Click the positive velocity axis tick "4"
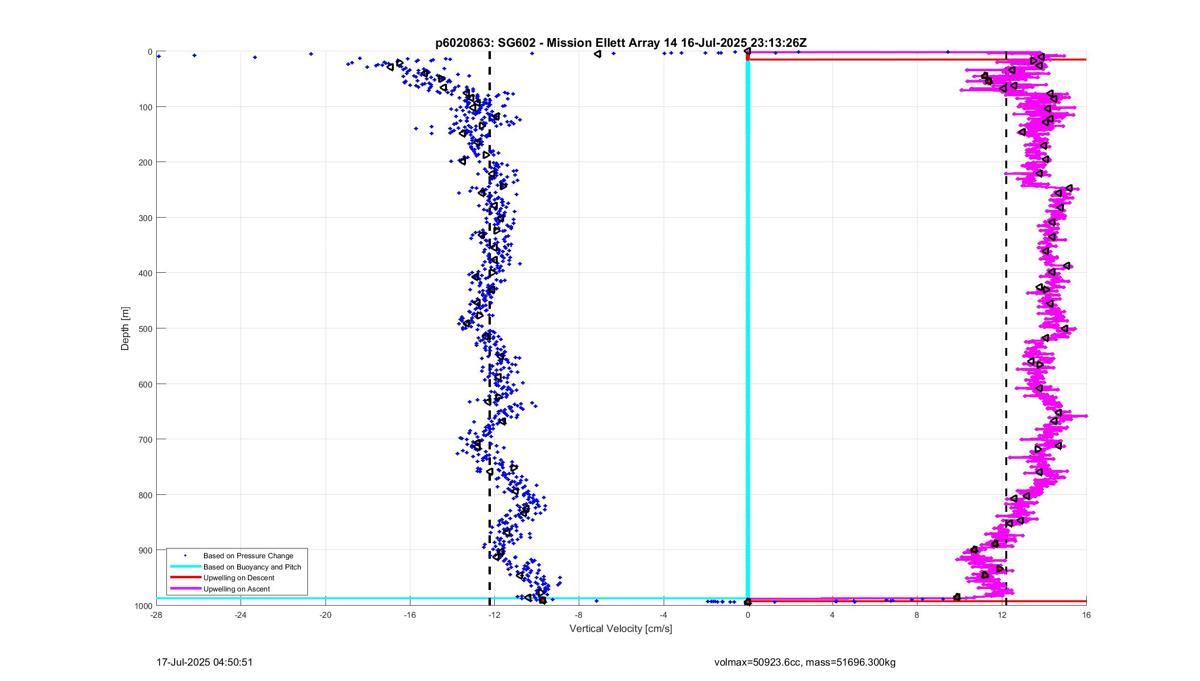This screenshot has height=681, width=1200. tap(832, 615)
